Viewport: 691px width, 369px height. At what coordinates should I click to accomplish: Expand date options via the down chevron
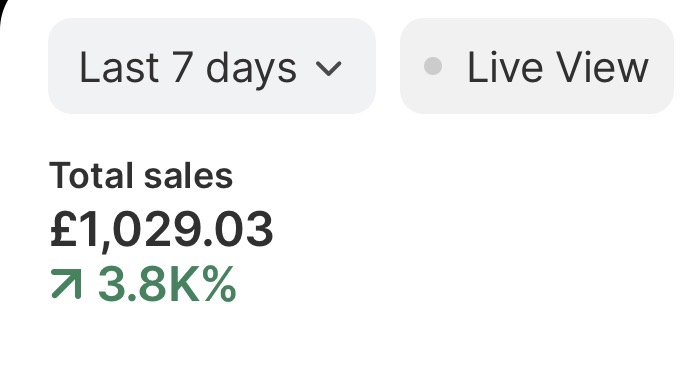click(329, 69)
